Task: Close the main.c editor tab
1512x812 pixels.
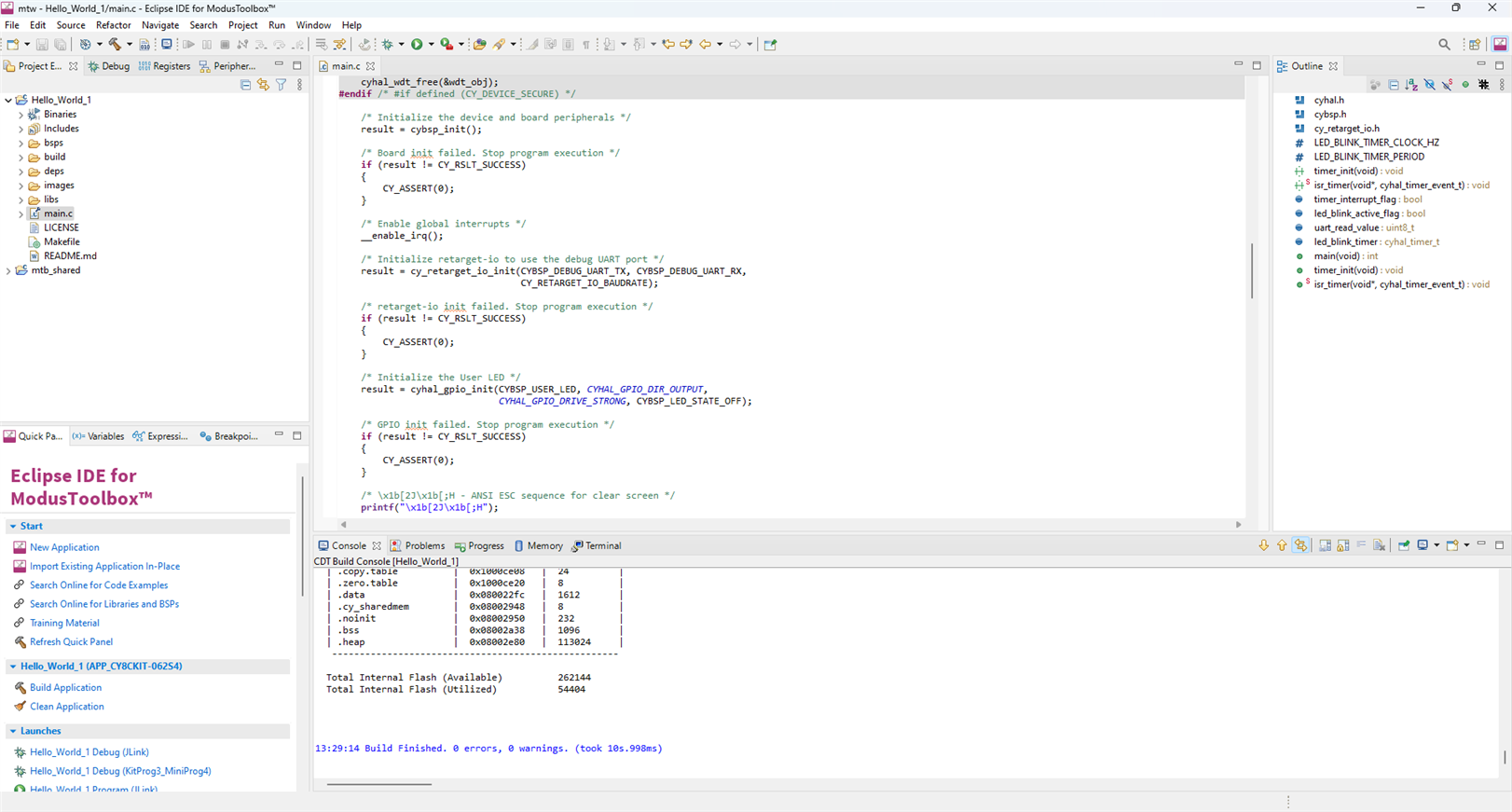Action: click(x=370, y=66)
